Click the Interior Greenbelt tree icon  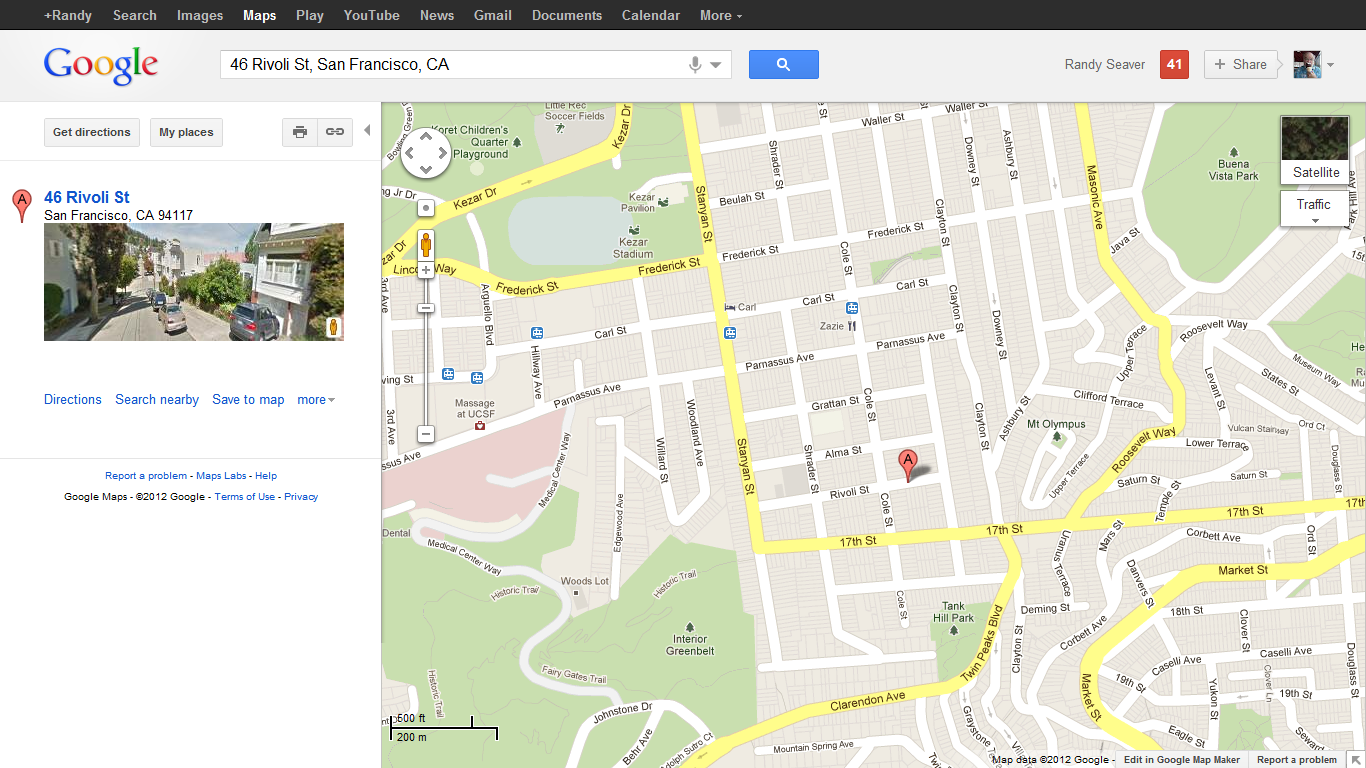690,627
